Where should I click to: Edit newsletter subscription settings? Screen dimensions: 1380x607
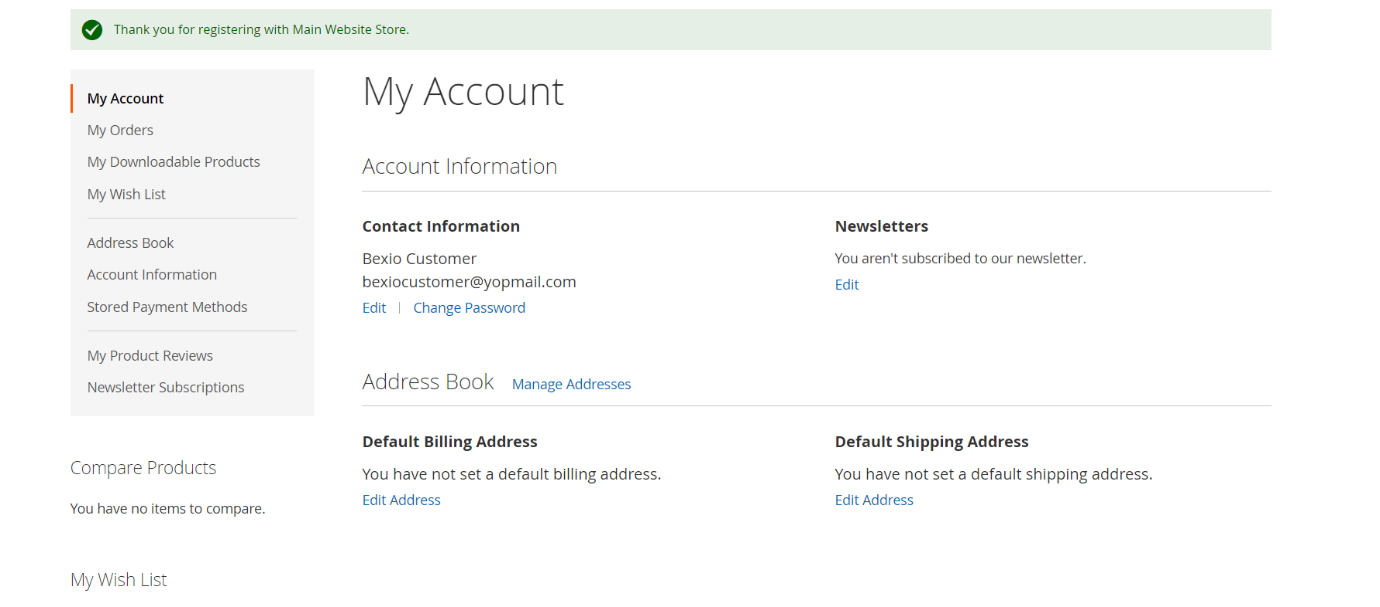(x=846, y=285)
